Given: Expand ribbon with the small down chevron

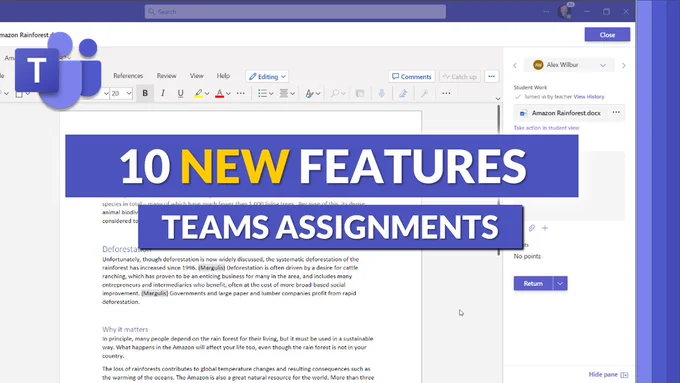Looking at the screenshot, I should pyautogui.click(x=498, y=99).
